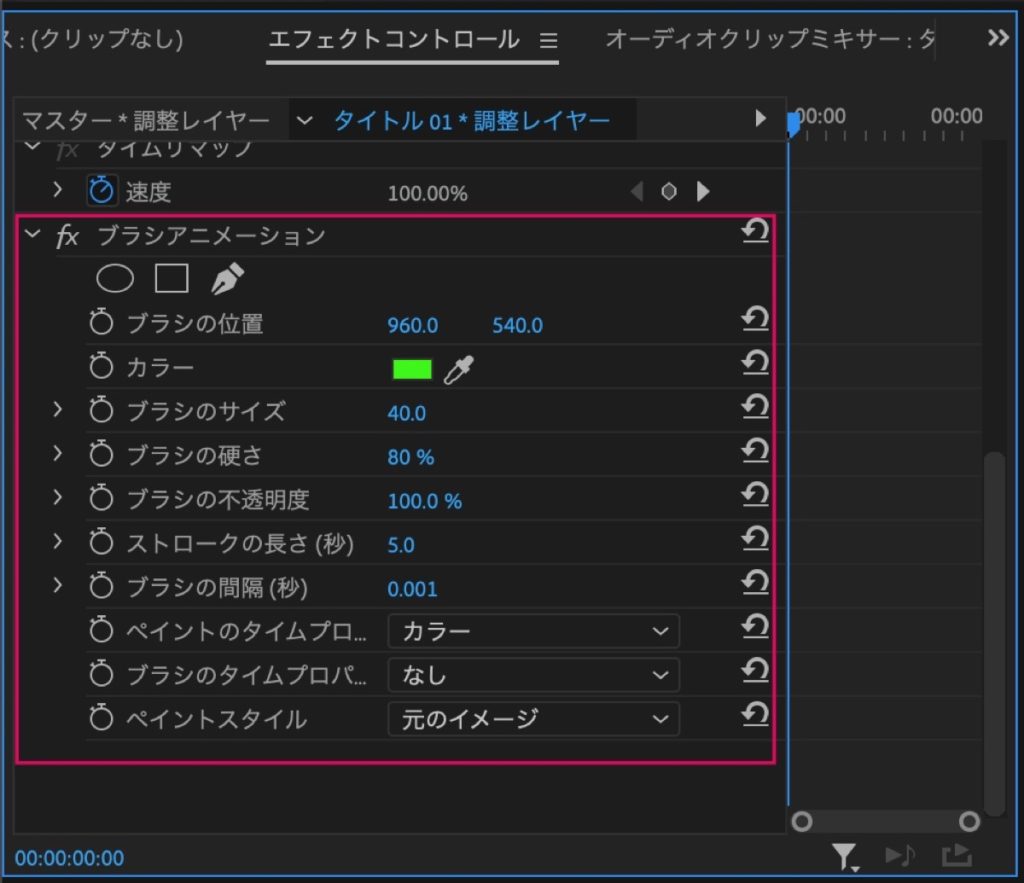Reset the ペイントスタイル parameter
The image size is (1024, 883).
pos(755,714)
